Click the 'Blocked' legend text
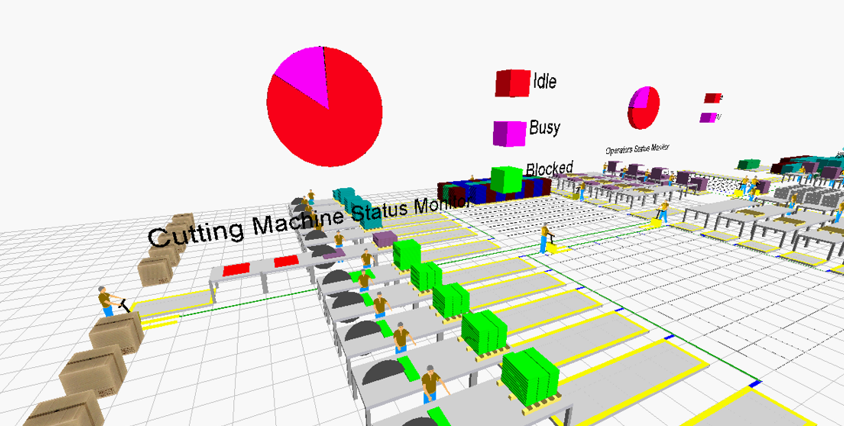The image size is (844, 426). pos(549,169)
